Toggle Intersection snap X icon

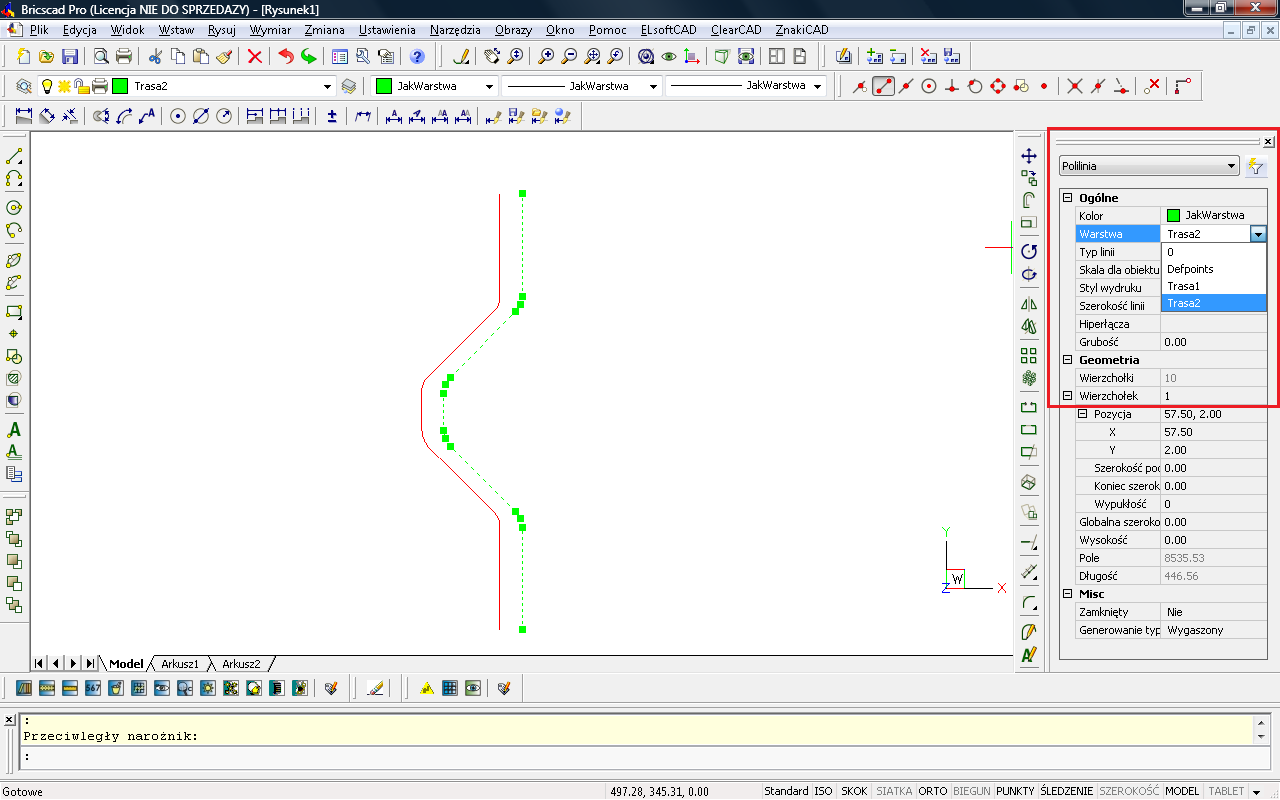tap(1075, 86)
